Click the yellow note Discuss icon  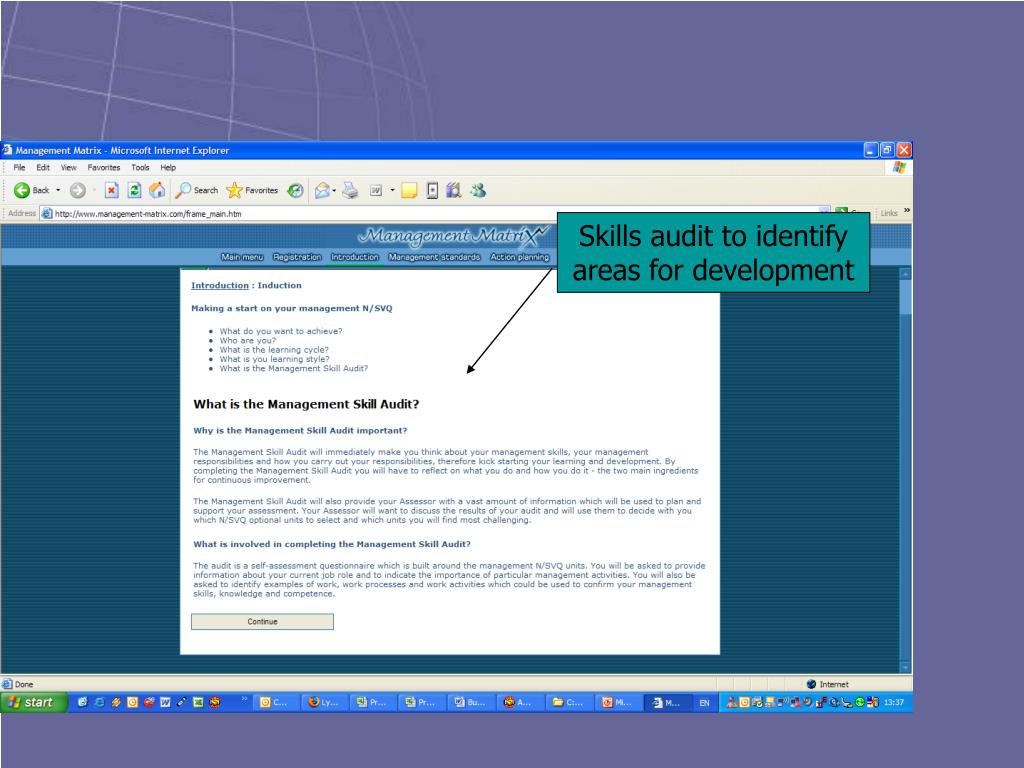[409, 191]
